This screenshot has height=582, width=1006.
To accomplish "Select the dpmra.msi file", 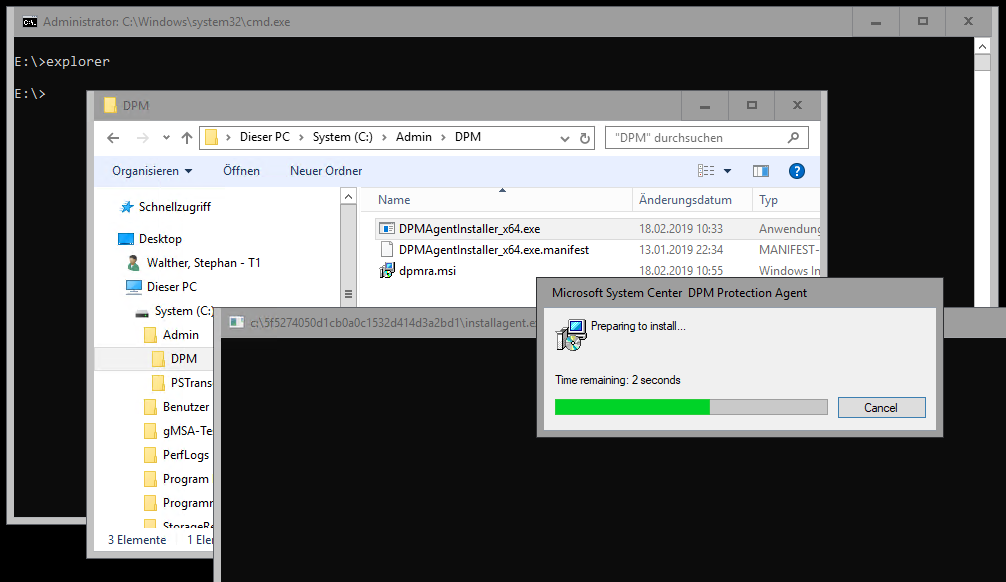I will tap(427, 271).
